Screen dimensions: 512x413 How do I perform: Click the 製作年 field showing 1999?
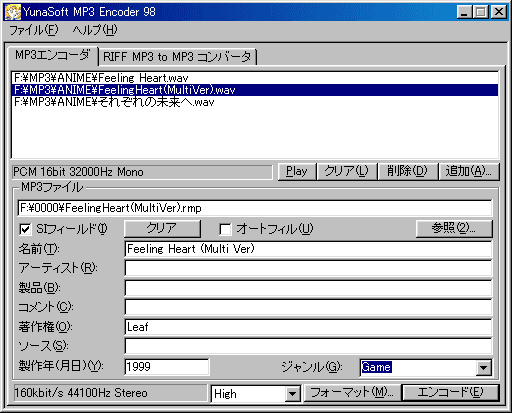point(167,367)
